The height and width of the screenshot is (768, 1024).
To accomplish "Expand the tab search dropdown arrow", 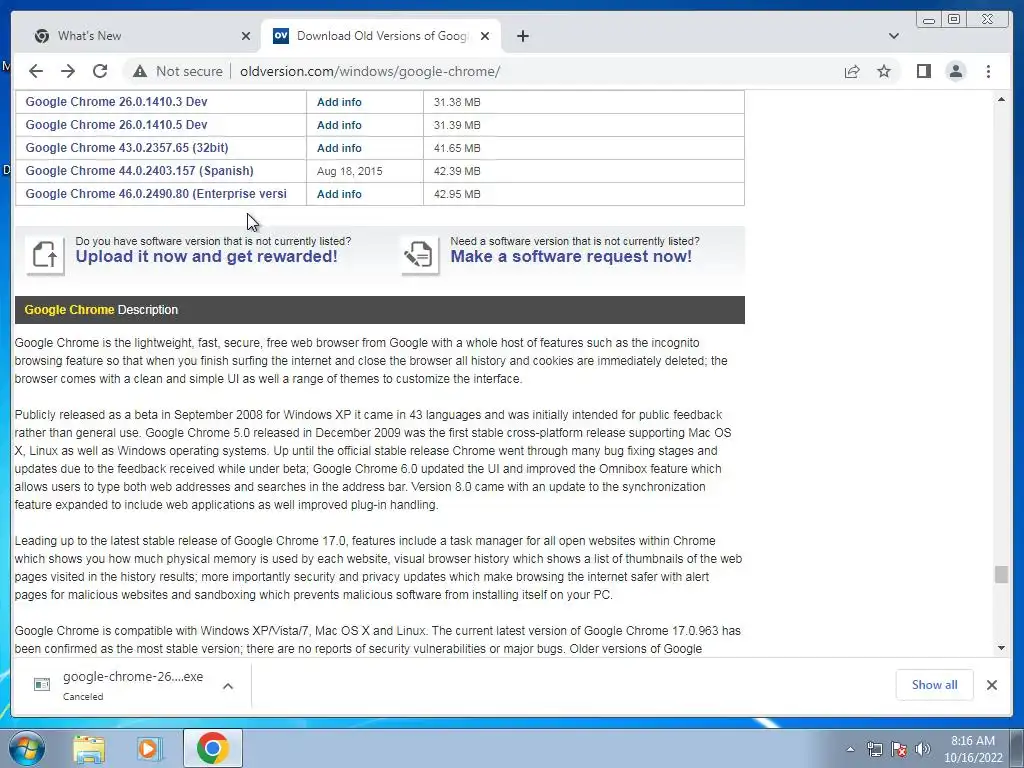I will click(x=893, y=36).
